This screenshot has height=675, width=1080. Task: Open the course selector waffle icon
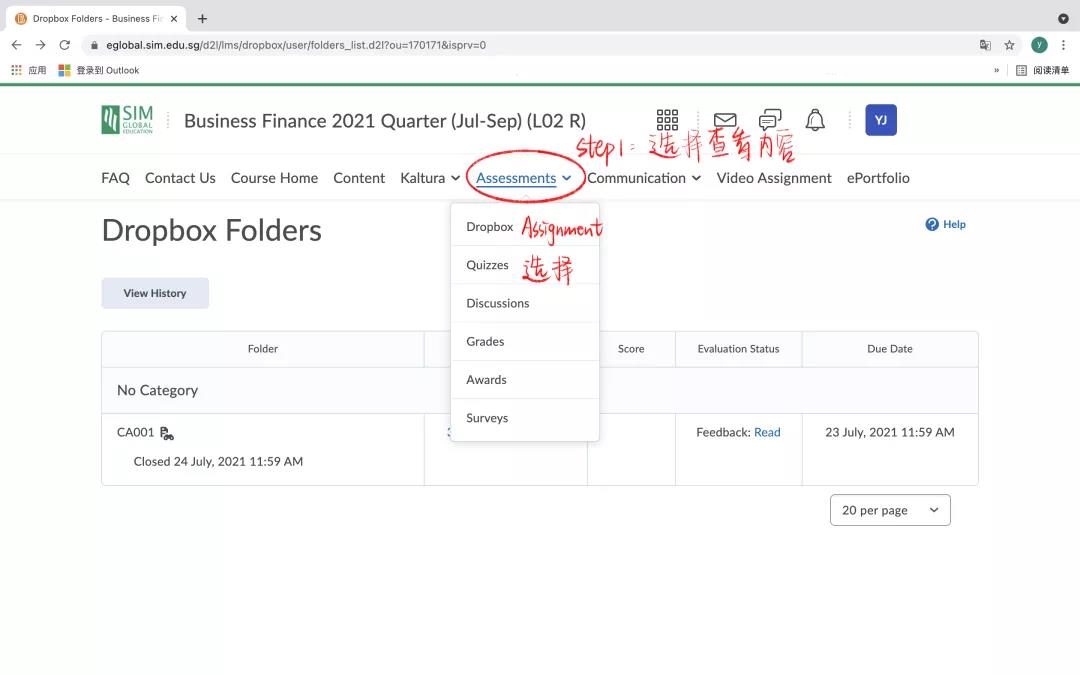coord(667,120)
